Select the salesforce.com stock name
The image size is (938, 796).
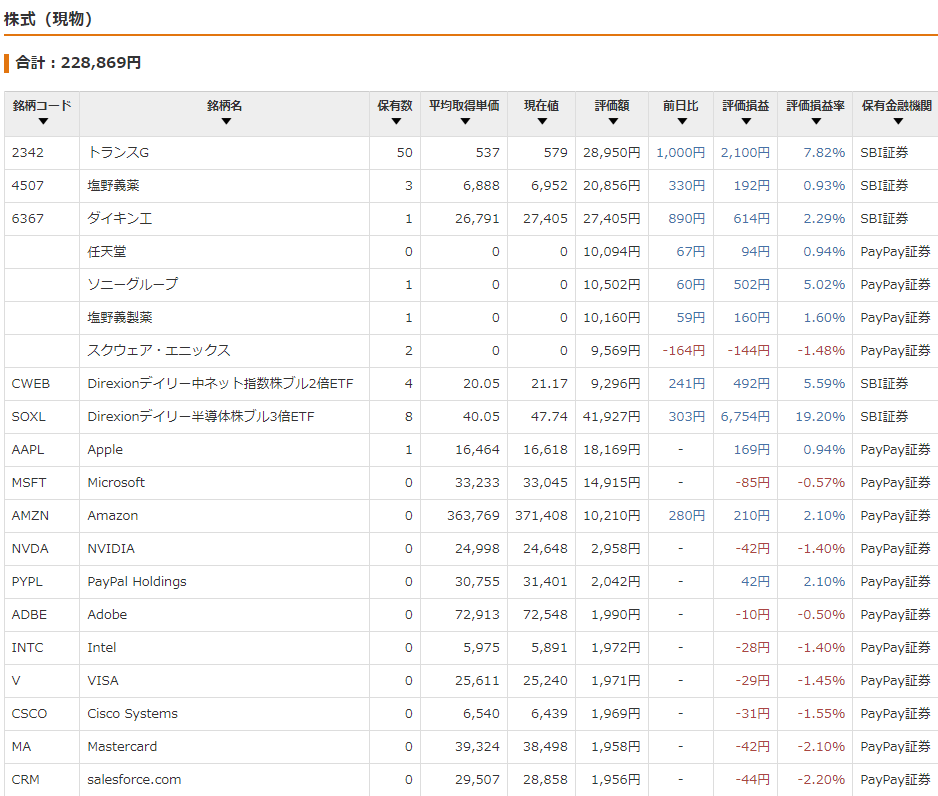[134, 779]
